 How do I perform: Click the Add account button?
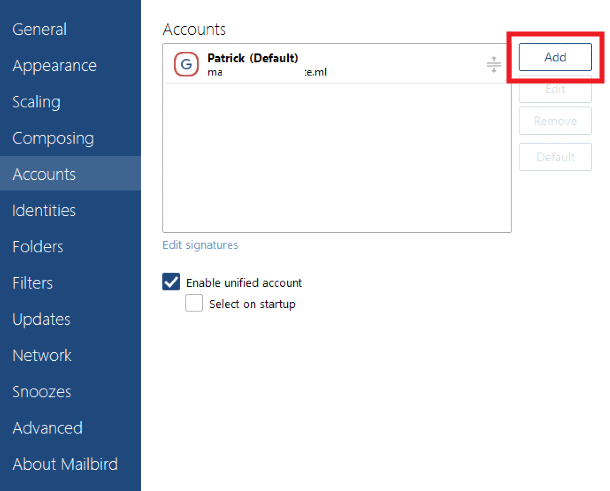tap(555, 57)
